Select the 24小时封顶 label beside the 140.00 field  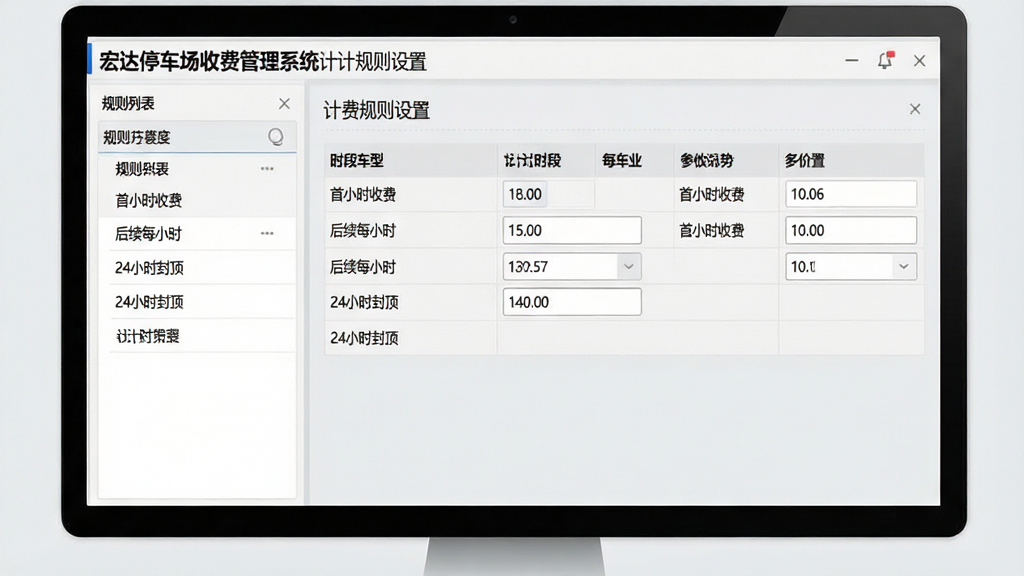[364, 302]
